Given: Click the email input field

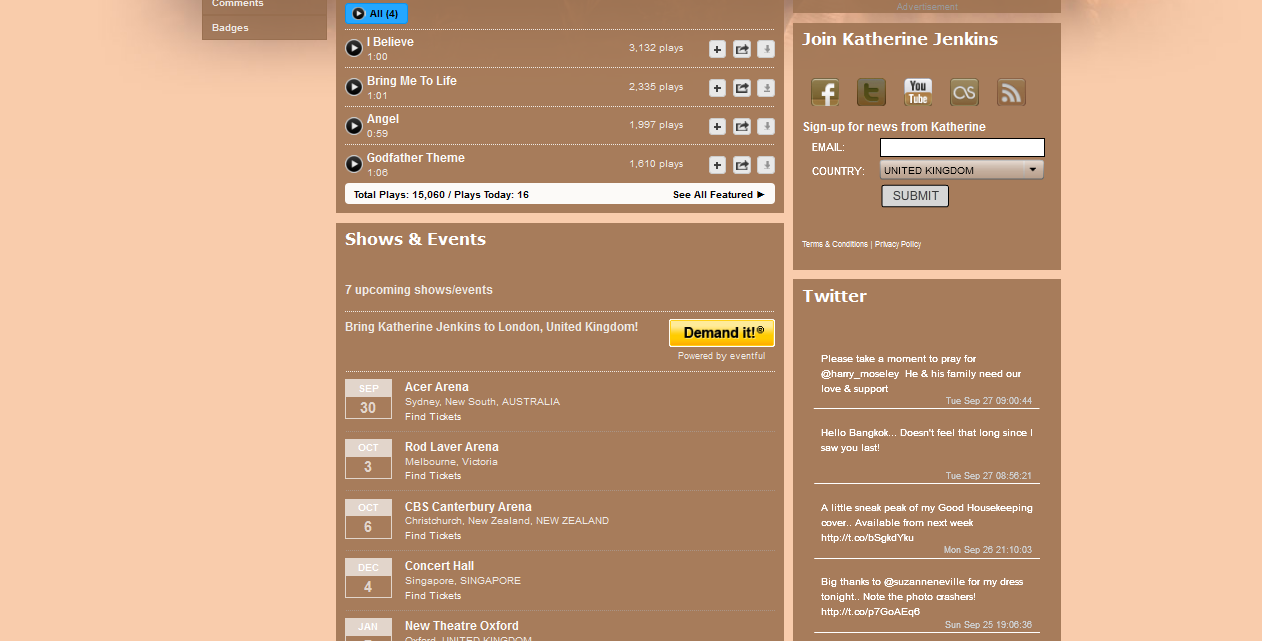Looking at the screenshot, I should click(962, 148).
